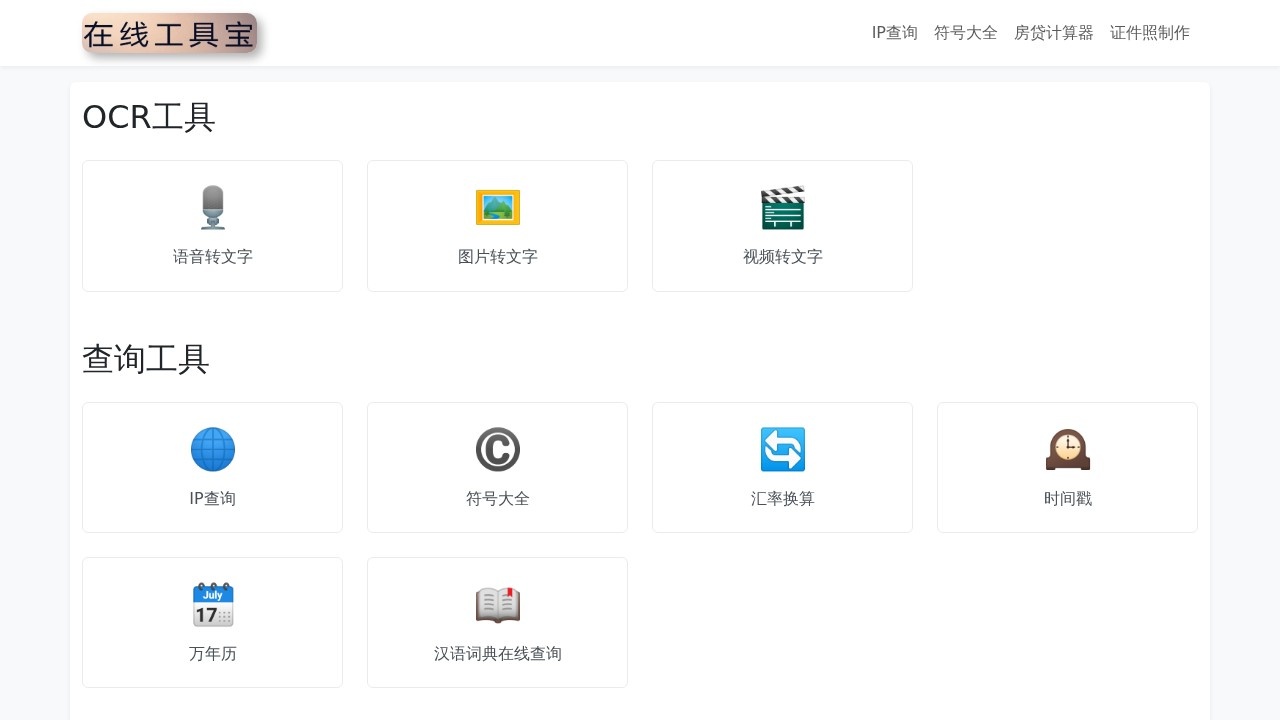The width and height of the screenshot is (1280, 720).
Task: Open IP查询 from the top navigation
Action: pos(894,32)
